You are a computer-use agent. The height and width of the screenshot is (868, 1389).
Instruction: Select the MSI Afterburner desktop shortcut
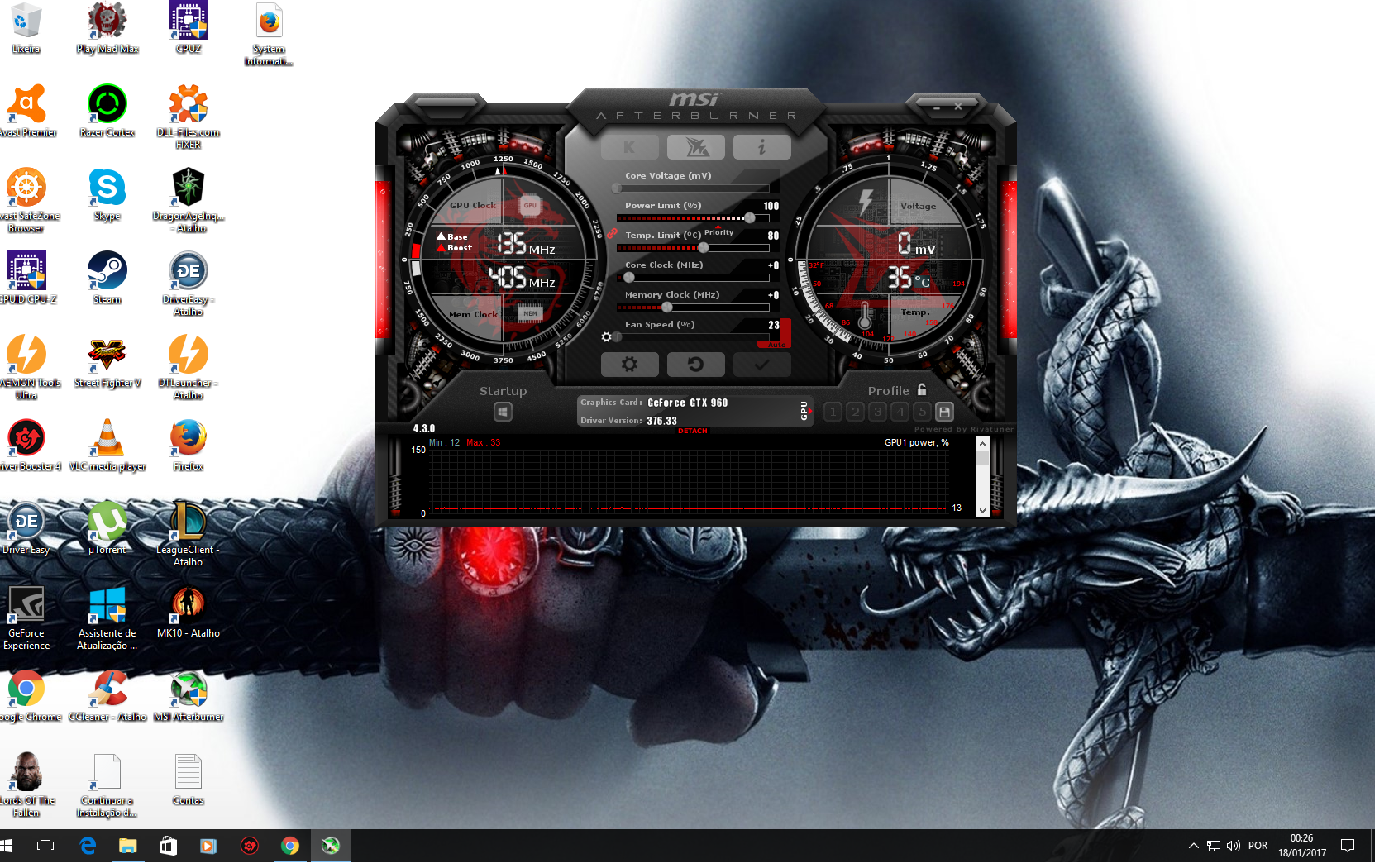pyautogui.click(x=189, y=696)
